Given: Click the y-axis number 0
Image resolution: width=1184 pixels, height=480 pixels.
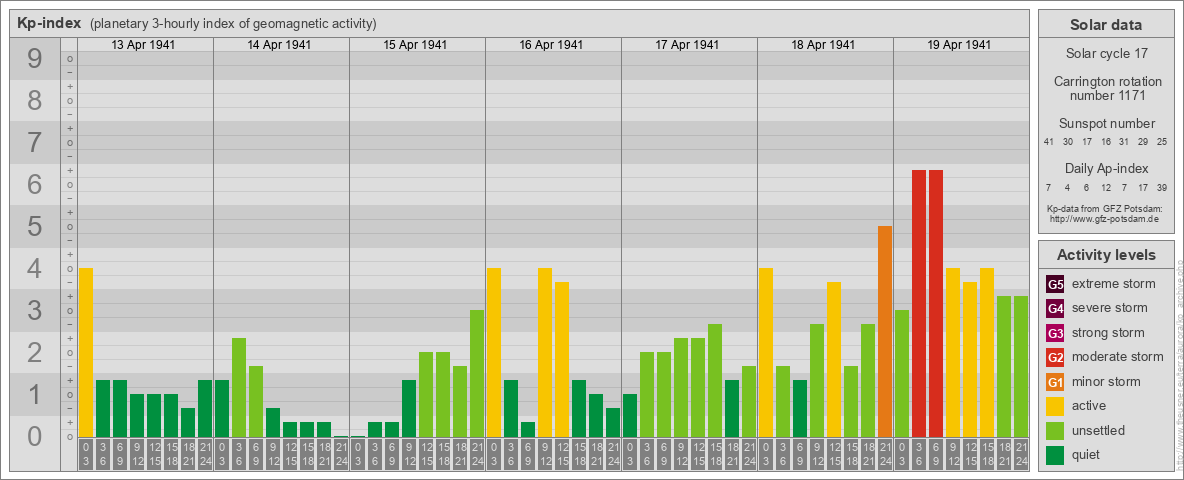Looking at the screenshot, I should (35, 436).
